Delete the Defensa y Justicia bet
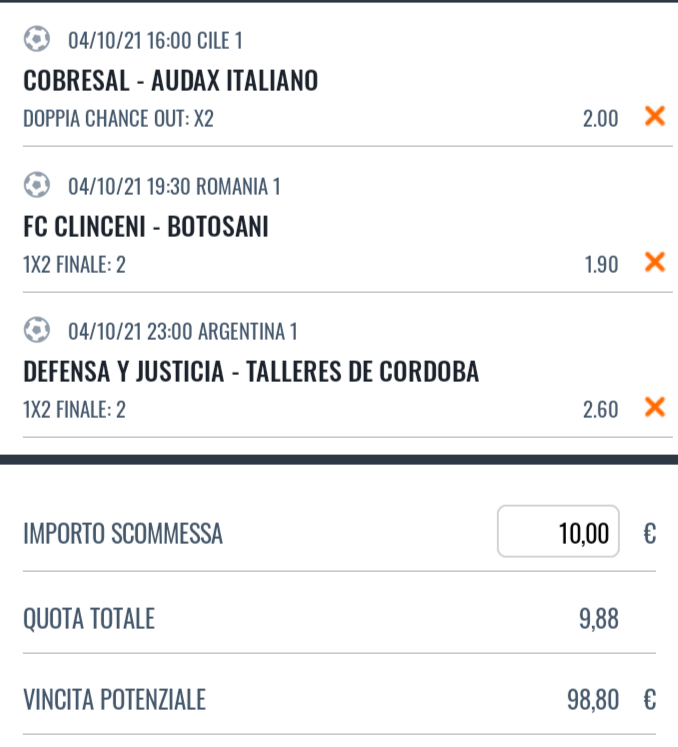Screen dimensions: 678x747 click(x=655, y=407)
